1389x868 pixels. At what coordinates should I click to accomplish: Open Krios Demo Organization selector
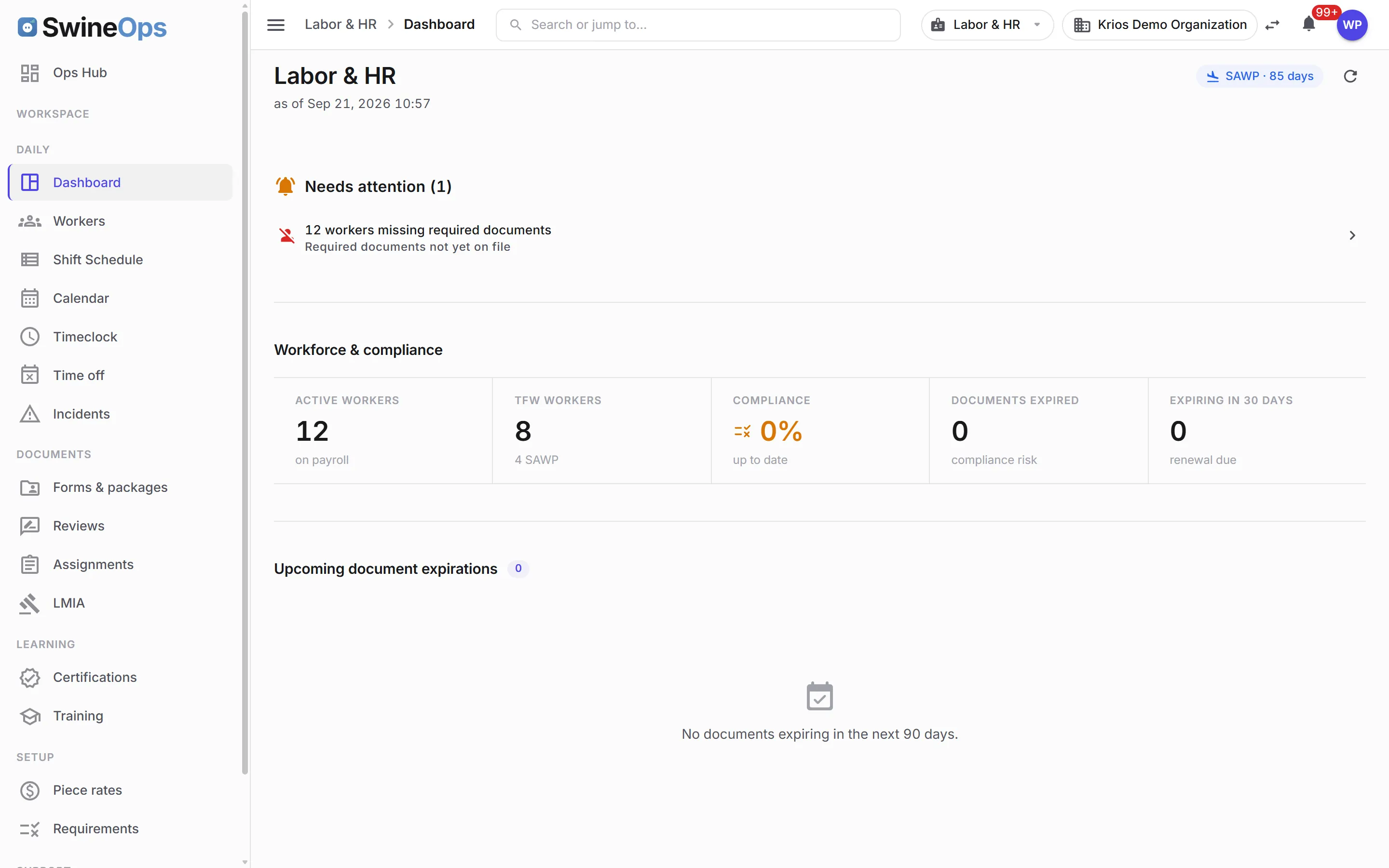coord(1159,25)
